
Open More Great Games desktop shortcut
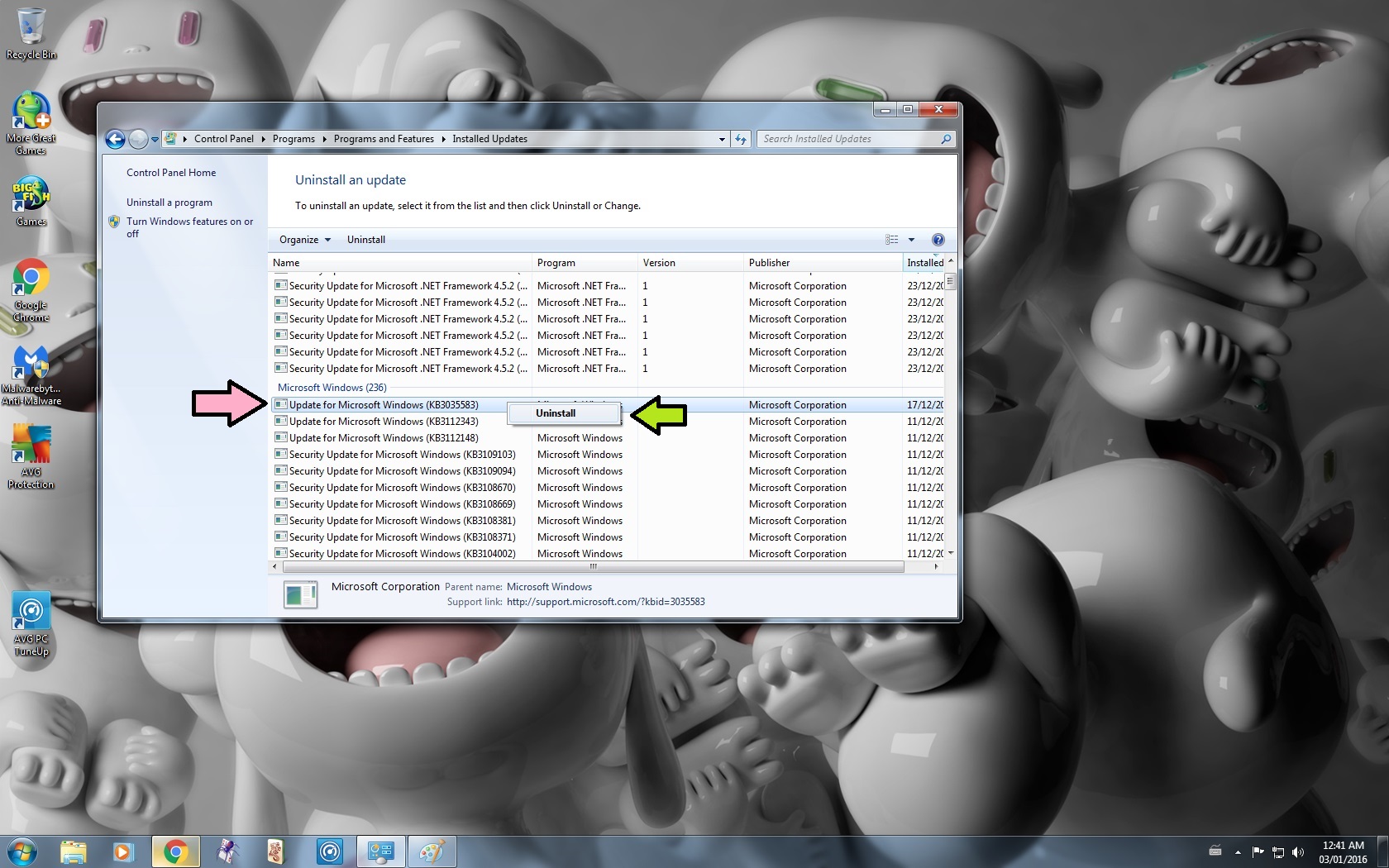[x=31, y=123]
